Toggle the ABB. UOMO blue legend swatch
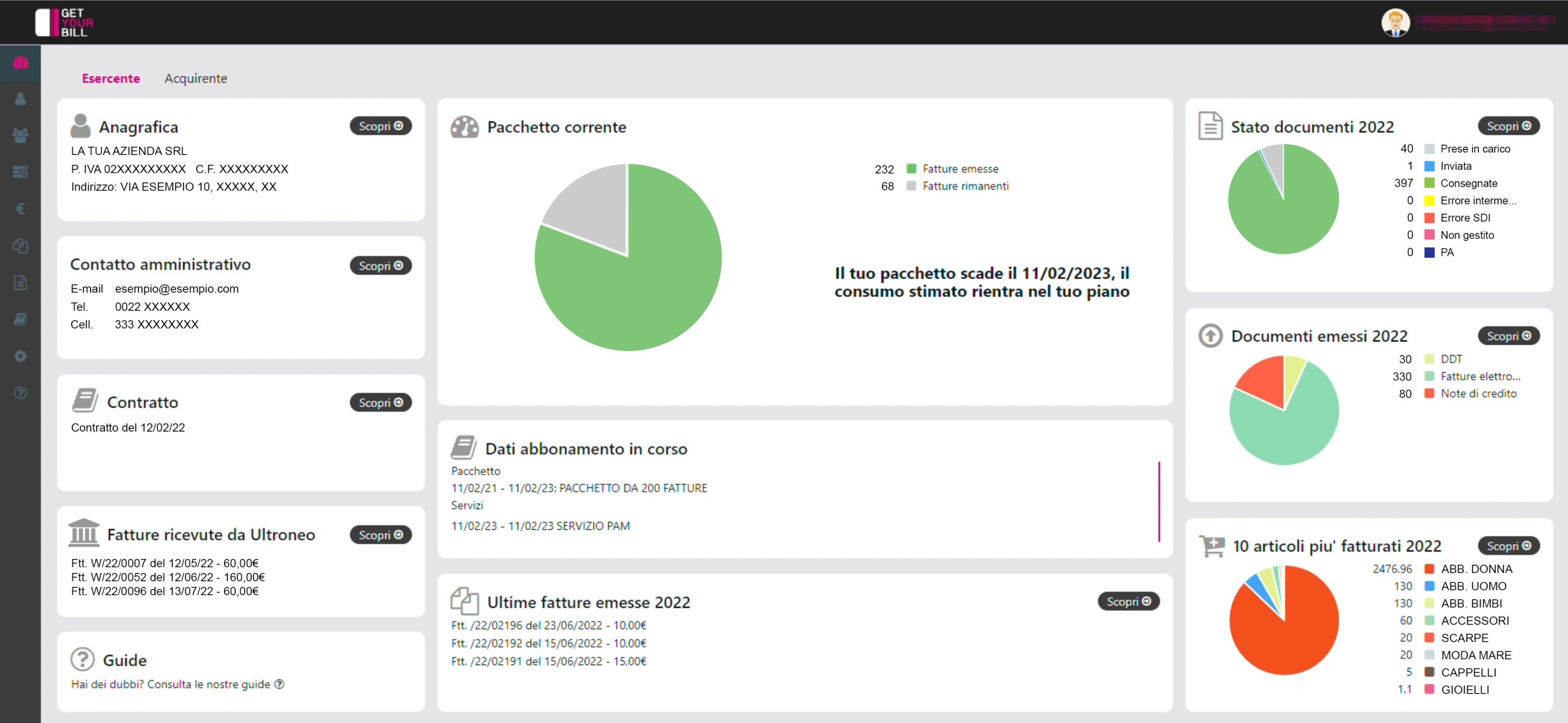 (x=1430, y=586)
